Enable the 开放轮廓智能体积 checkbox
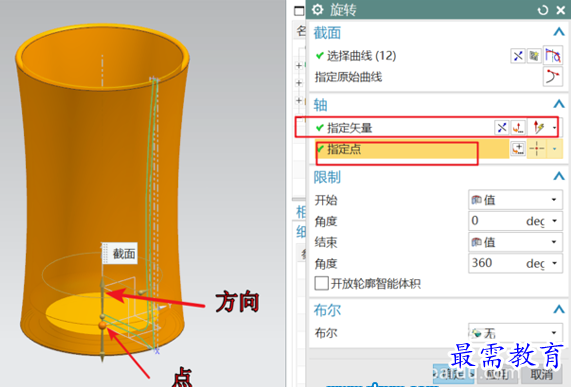This screenshot has width=572, height=387. tap(321, 283)
